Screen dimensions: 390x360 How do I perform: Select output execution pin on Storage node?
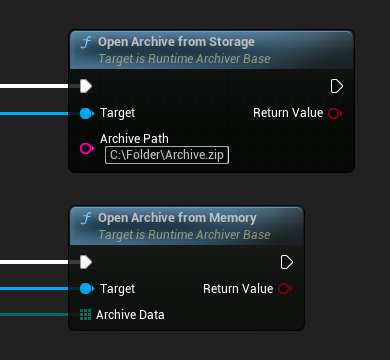pos(337,86)
